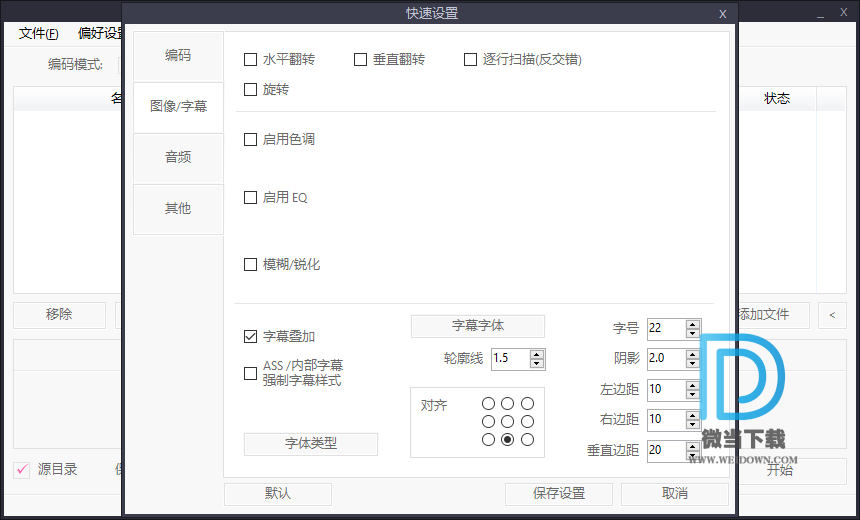Enable the 垂直翻转 checkbox

(360, 59)
